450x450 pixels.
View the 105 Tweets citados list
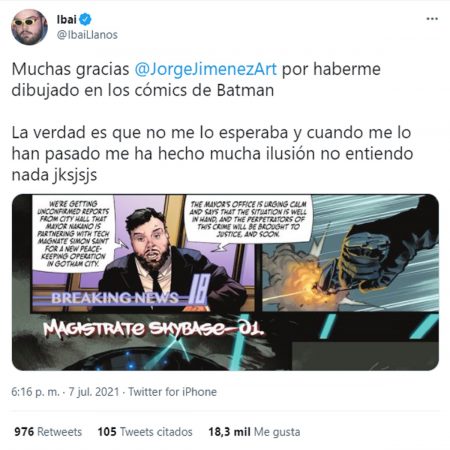coord(145,432)
